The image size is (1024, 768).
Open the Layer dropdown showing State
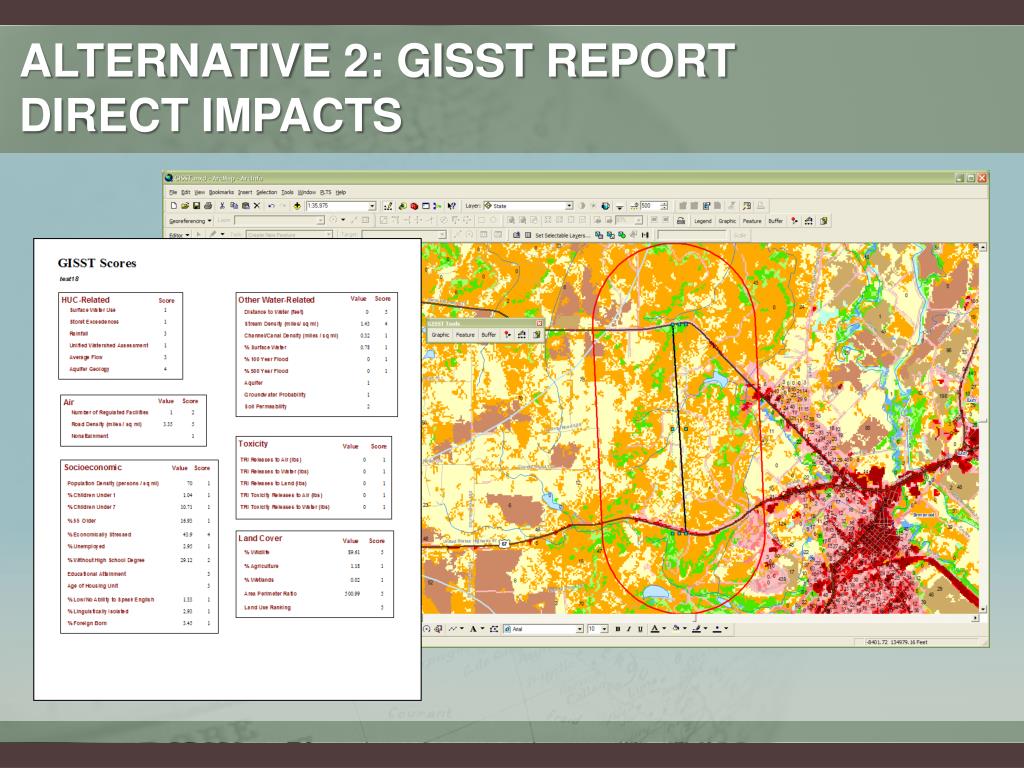[569, 206]
